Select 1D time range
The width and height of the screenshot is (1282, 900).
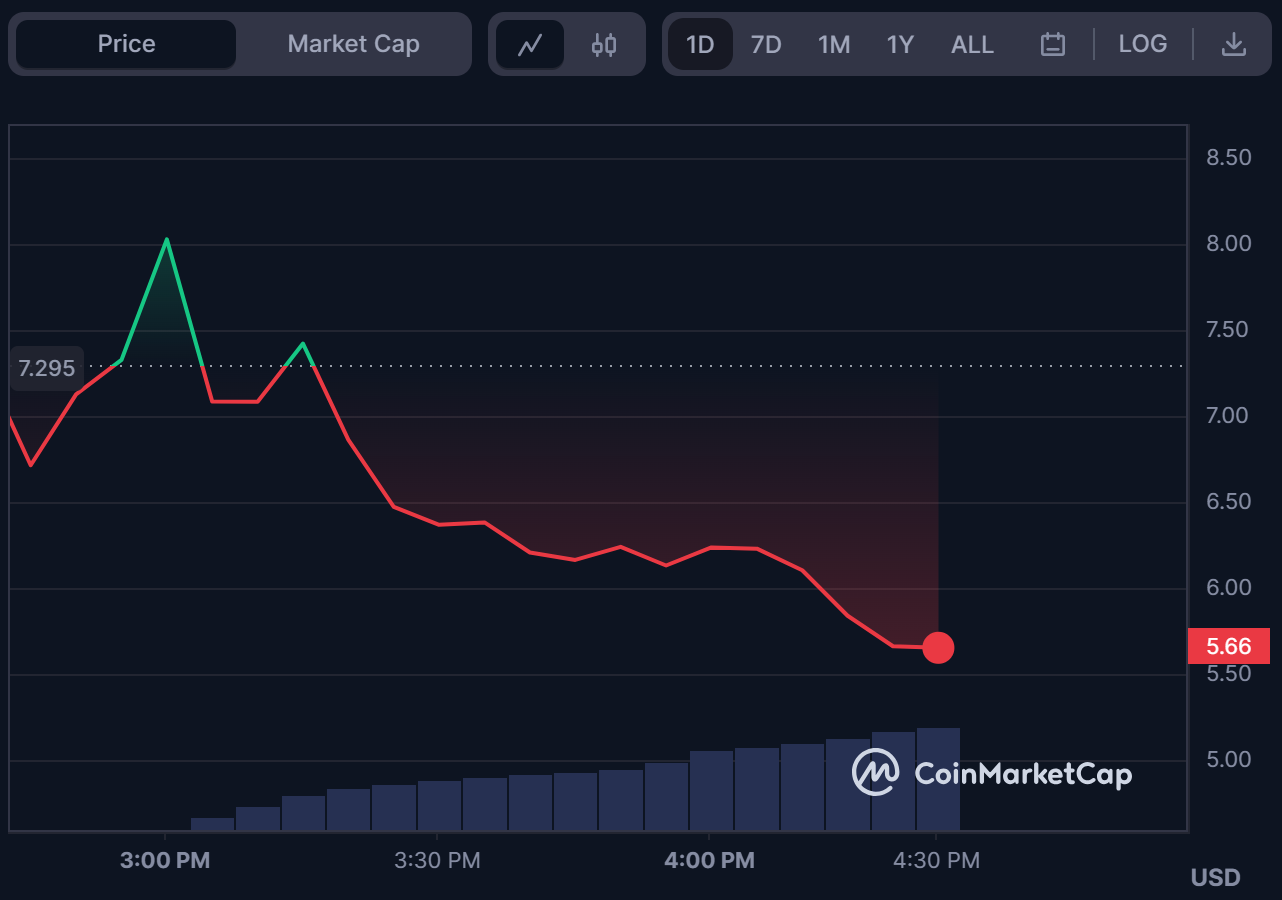click(x=700, y=44)
